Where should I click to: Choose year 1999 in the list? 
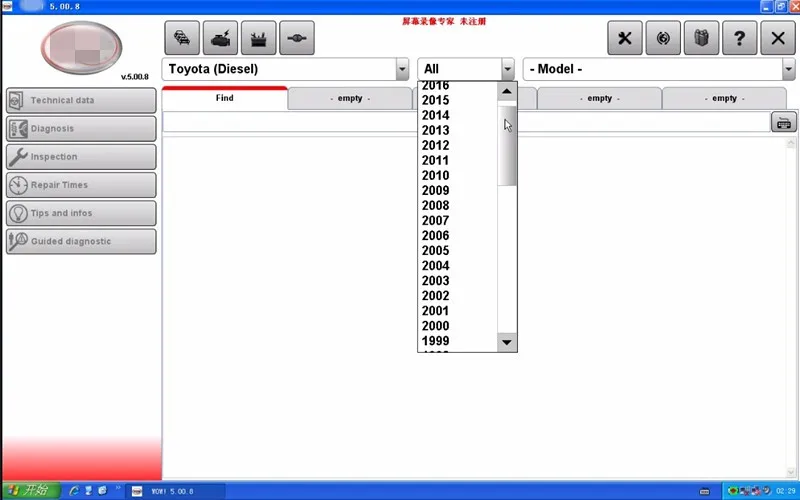coord(435,341)
